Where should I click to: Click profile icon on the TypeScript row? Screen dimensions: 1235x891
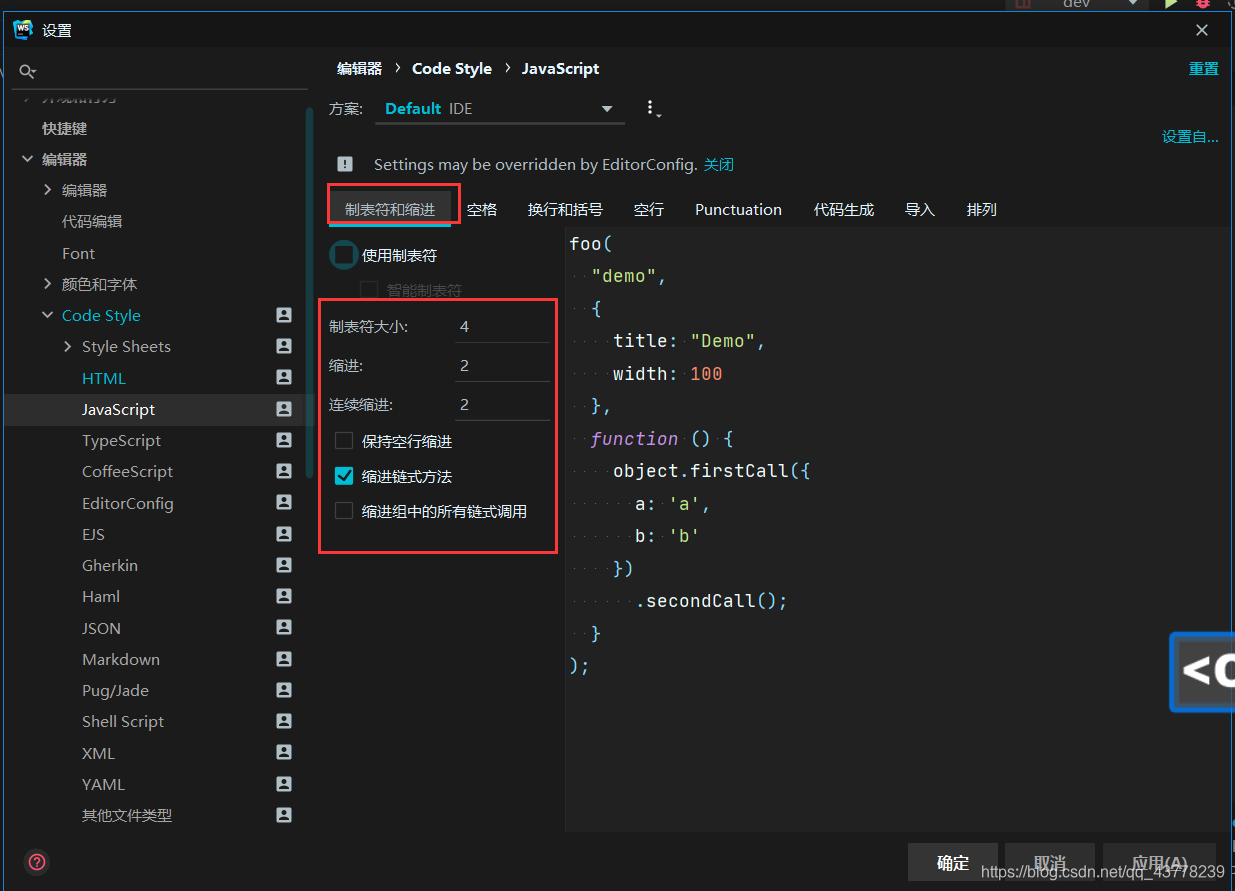click(x=284, y=440)
